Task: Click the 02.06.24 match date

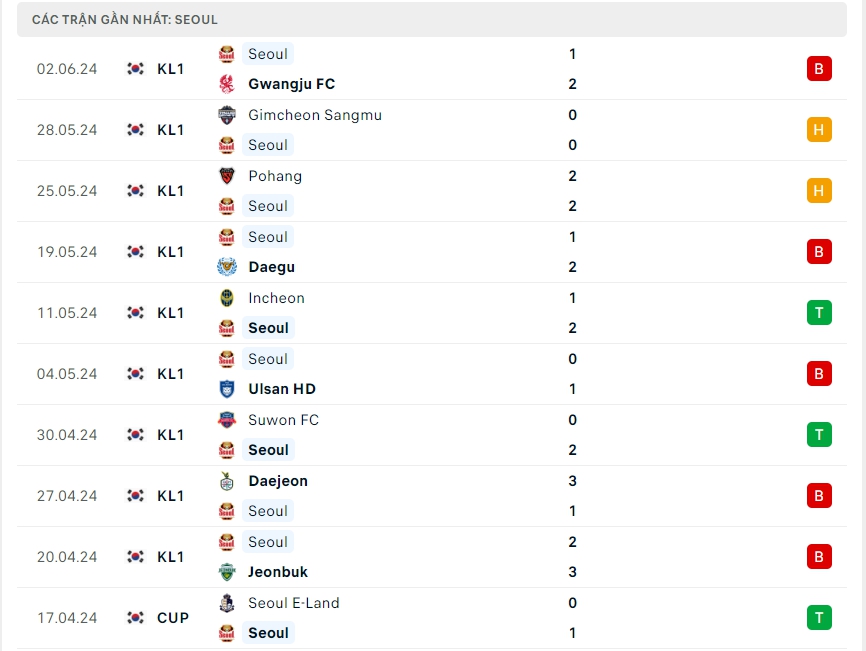Action: (x=67, y=69)
